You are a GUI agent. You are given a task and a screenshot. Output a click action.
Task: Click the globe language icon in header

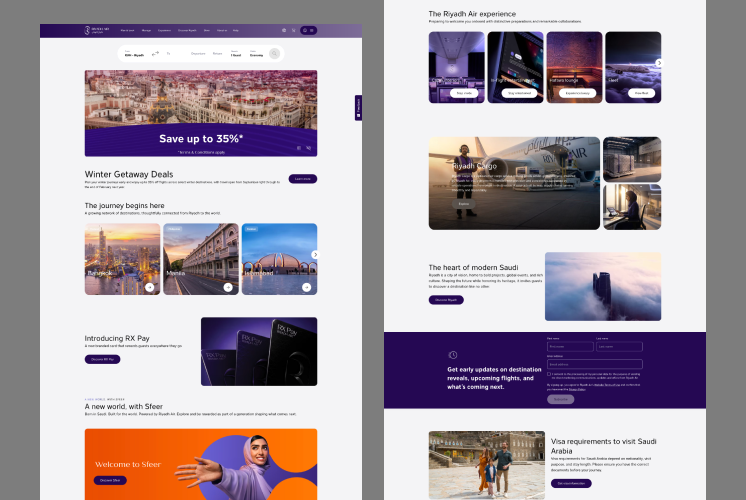pos(284,30)
